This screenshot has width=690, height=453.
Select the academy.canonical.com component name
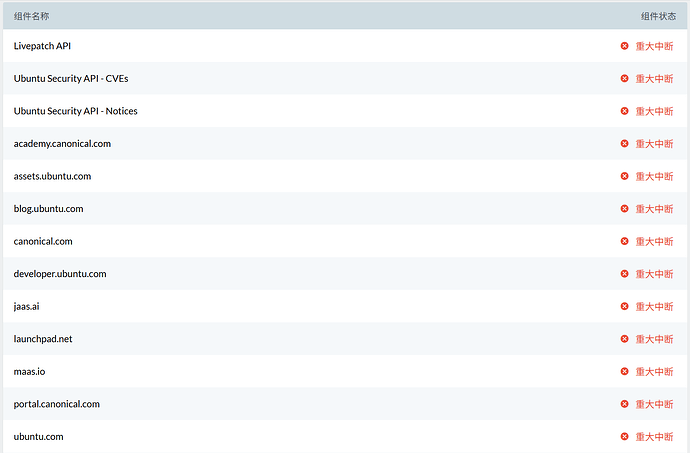tap(62, 144)
